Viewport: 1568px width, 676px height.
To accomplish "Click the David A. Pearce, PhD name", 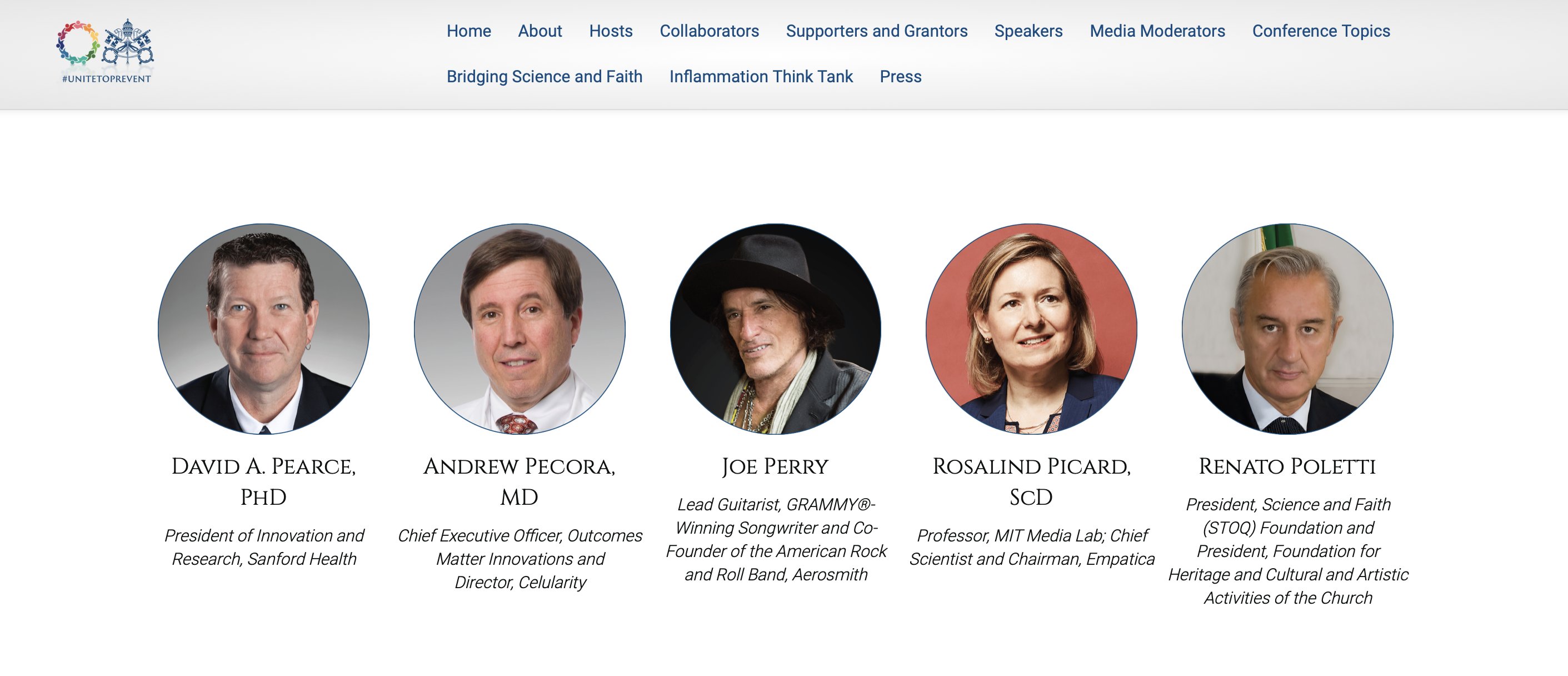I will [x=263, y=481].
